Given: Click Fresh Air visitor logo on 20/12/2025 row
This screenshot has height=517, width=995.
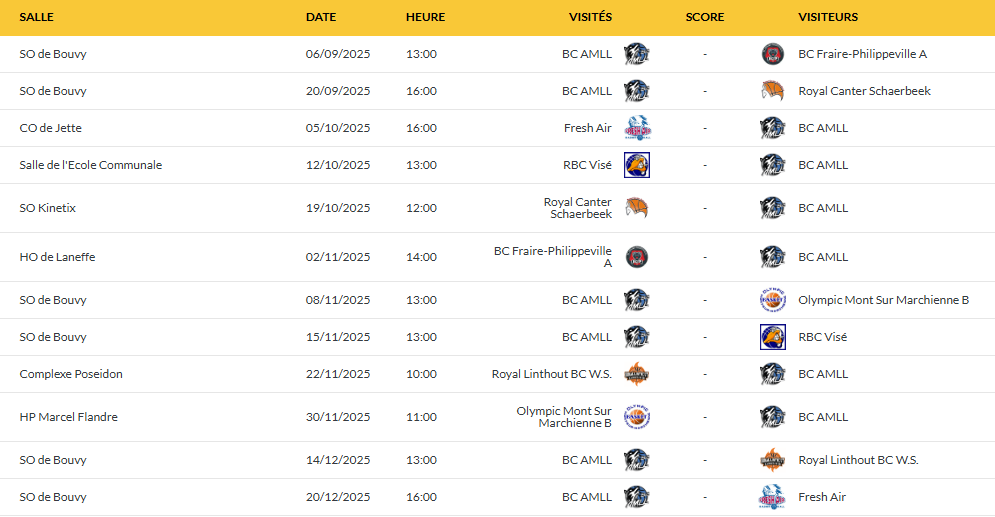Looking at the screenshot, I should tap(772, 497).
